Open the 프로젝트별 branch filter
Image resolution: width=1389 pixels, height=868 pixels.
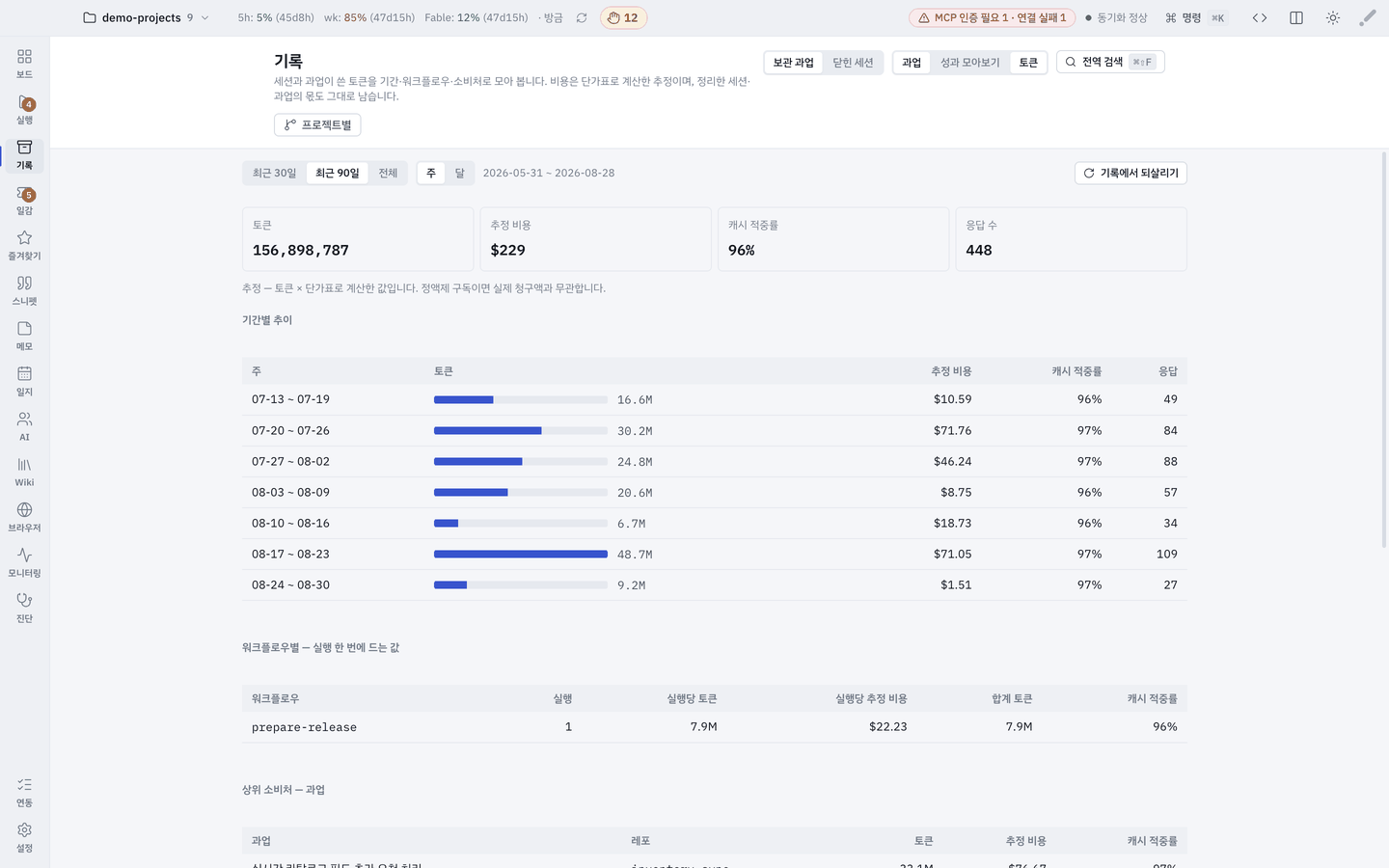pyautogui.click(x=317, y=124)
